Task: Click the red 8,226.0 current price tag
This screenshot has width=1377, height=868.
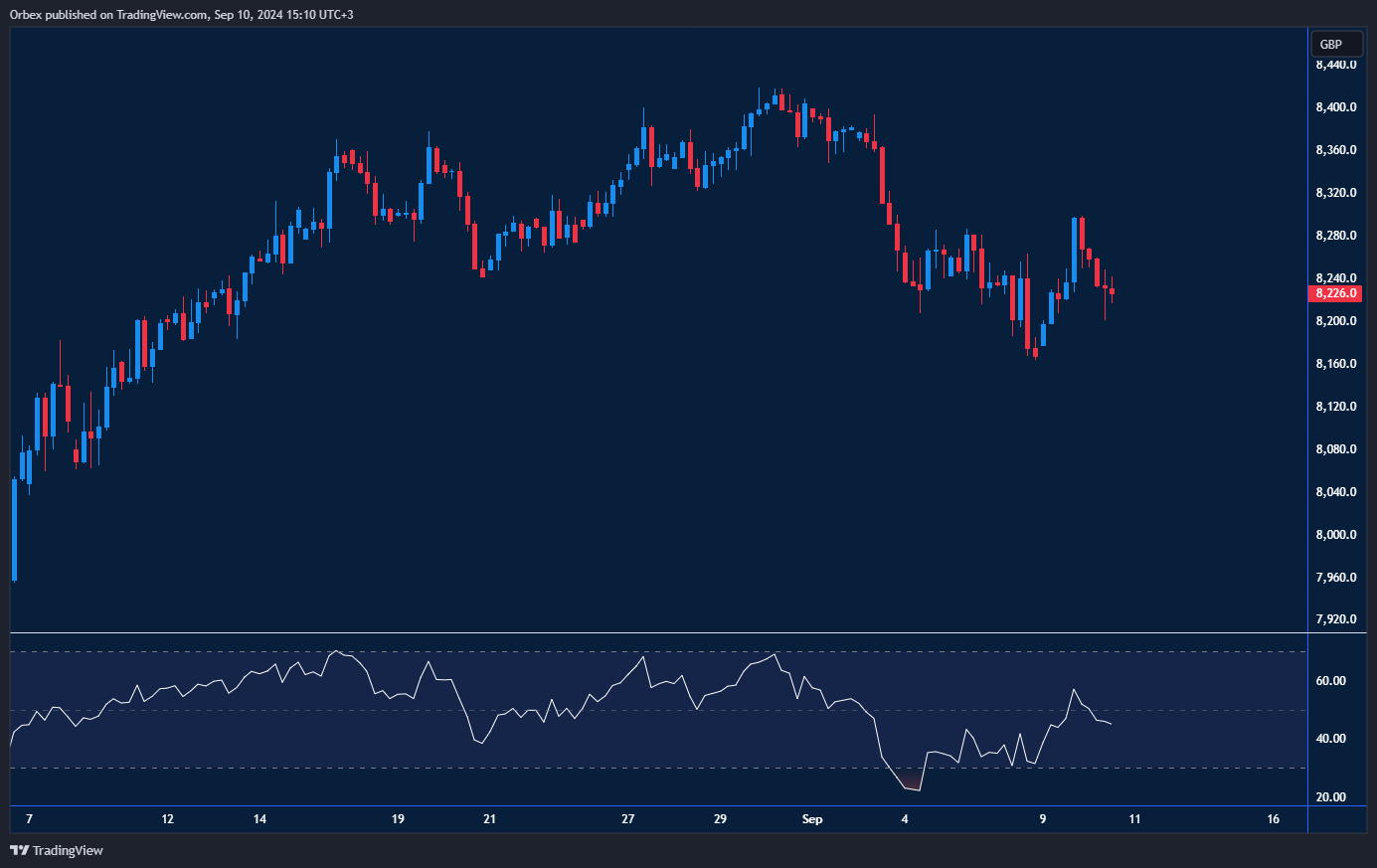Action: [1335, 293]
